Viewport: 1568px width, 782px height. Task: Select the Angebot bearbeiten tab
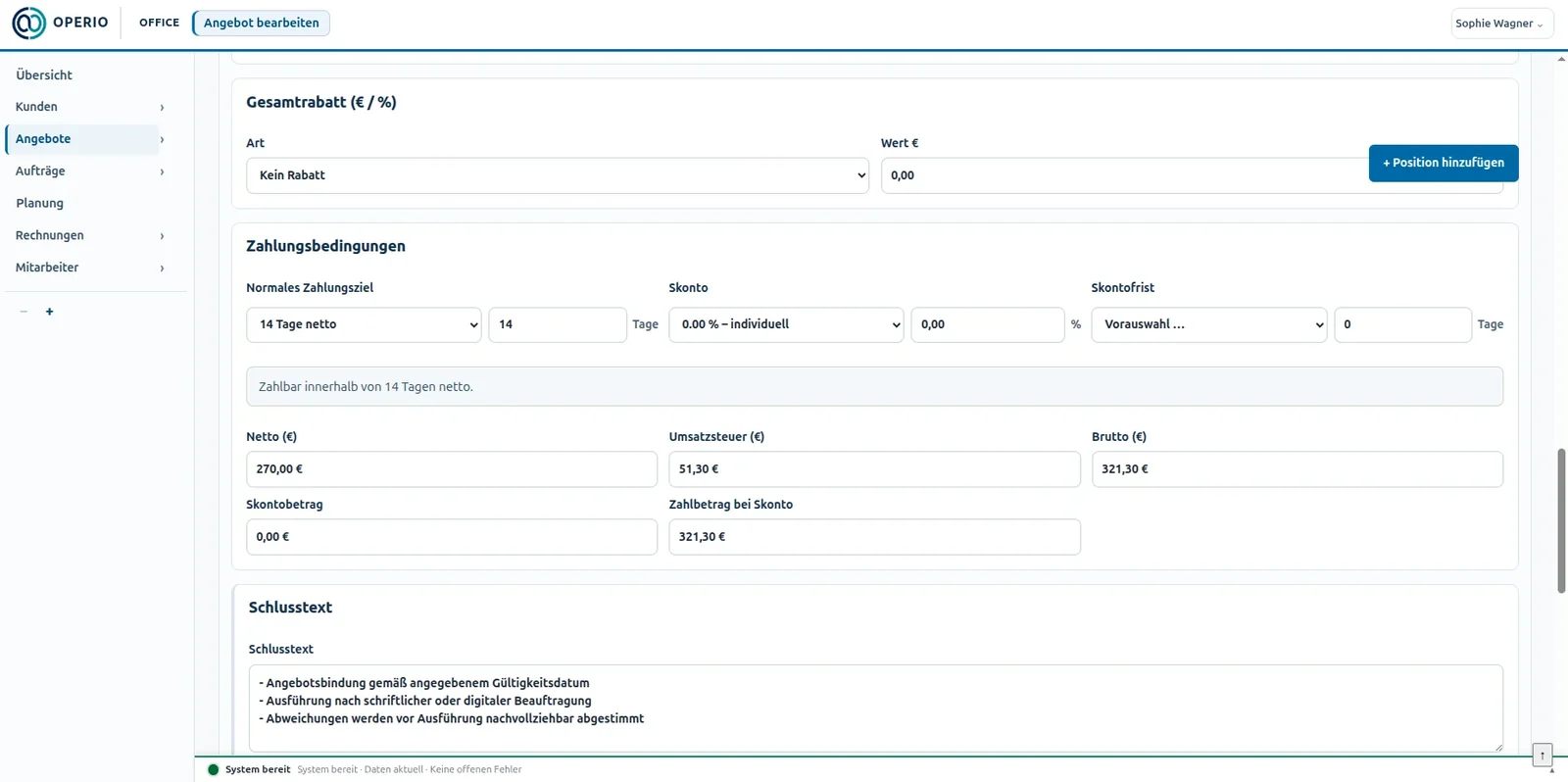tap(262, 23)
